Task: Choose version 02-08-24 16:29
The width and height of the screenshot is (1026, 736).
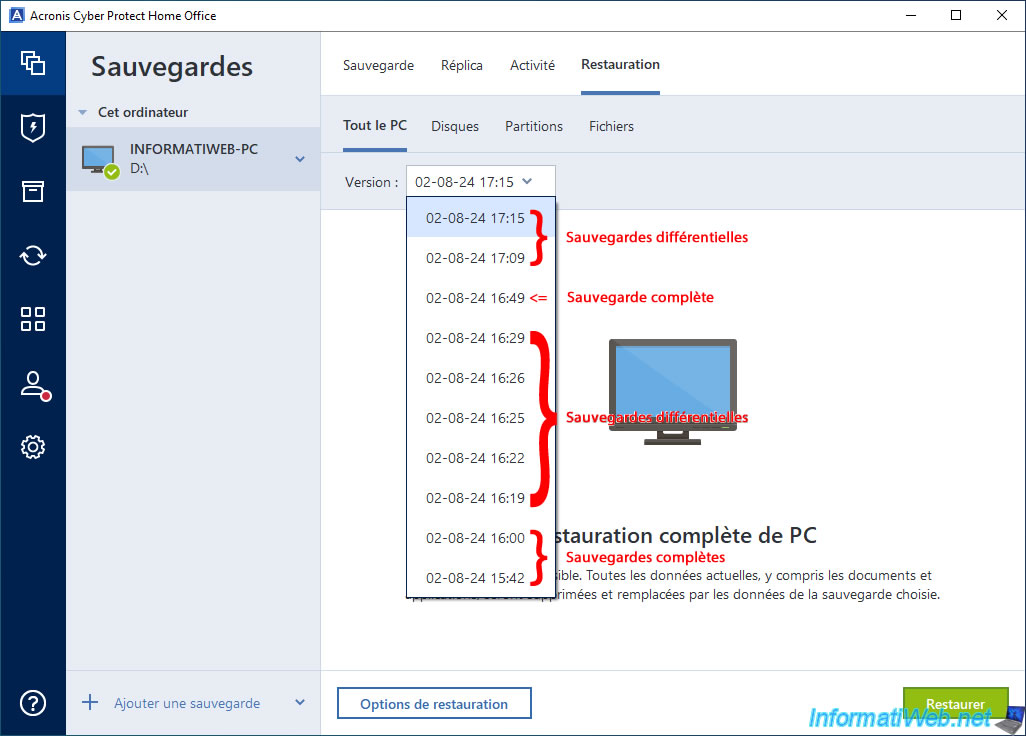Action: pyautogui.click(x=481, y=338)
